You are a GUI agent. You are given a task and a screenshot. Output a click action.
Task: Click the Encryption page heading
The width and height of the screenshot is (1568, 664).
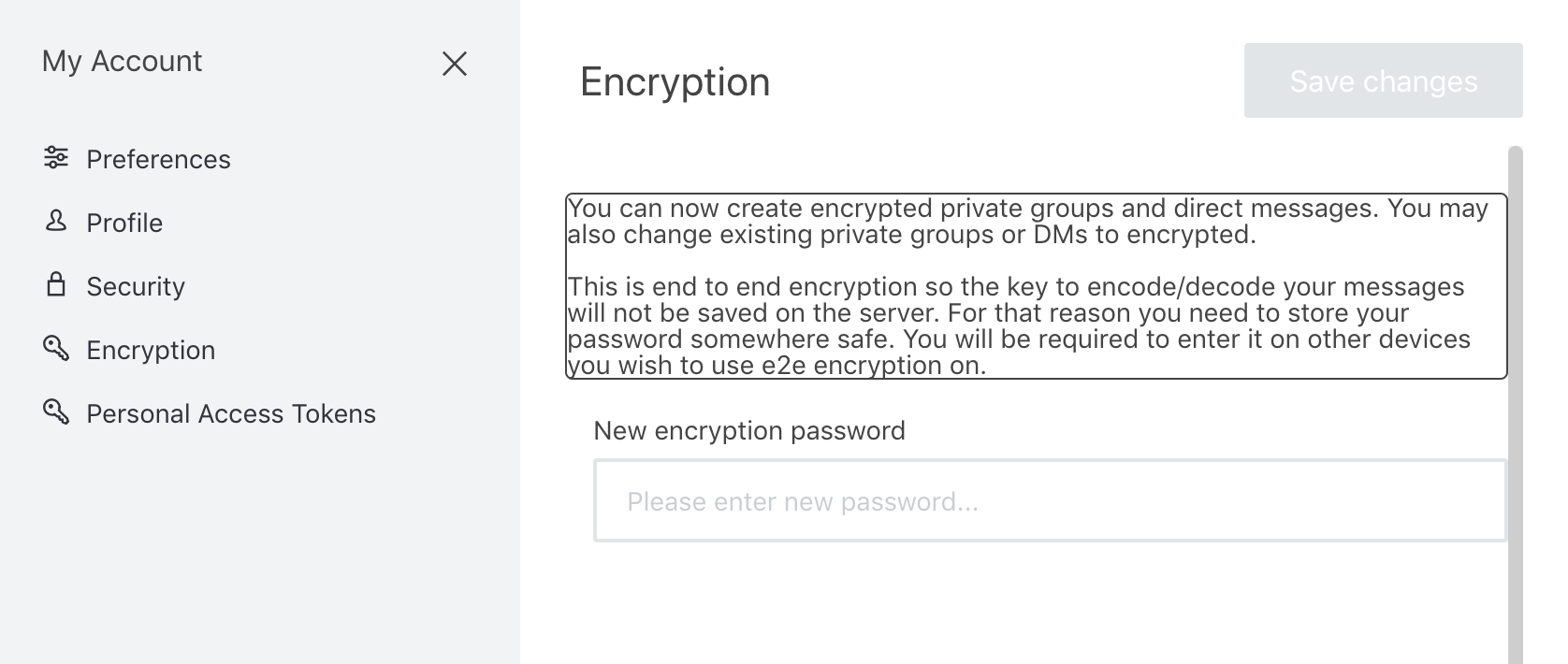675,82
